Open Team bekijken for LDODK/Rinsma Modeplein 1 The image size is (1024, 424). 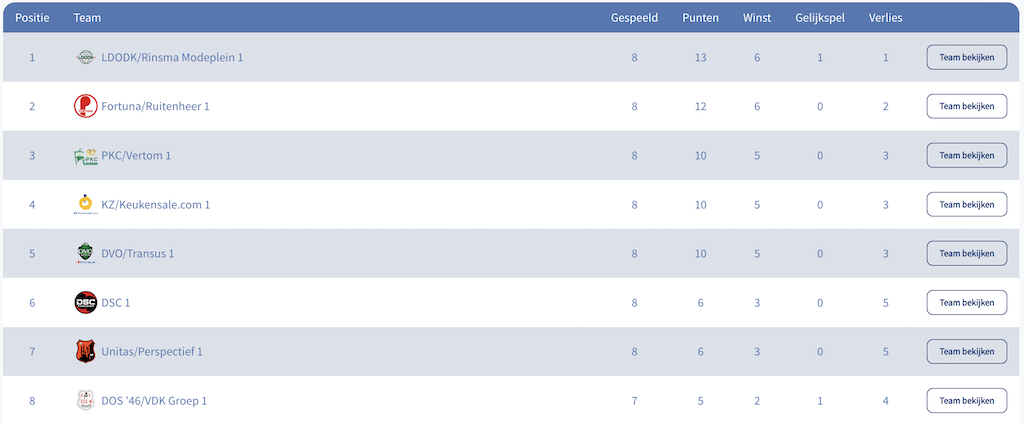pyautogui.click(x=966, y=57)
